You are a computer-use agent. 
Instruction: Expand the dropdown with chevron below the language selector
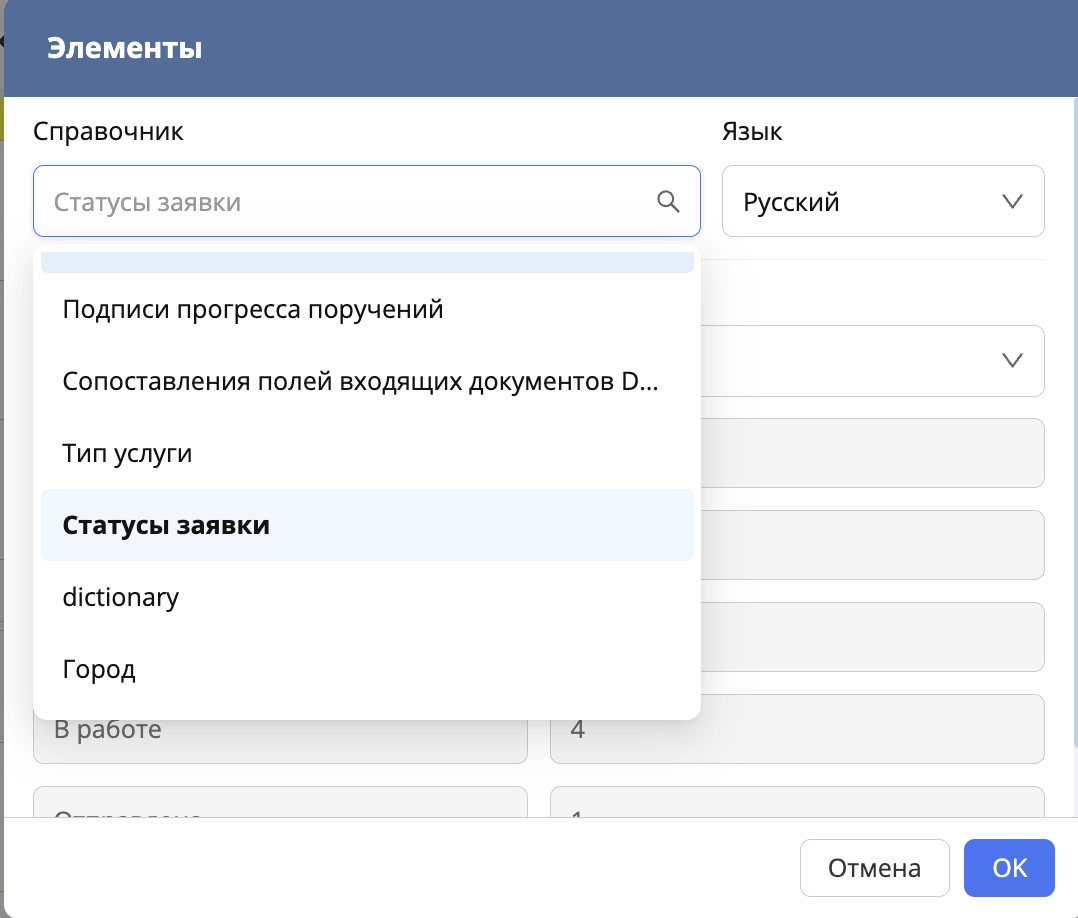1012,361
